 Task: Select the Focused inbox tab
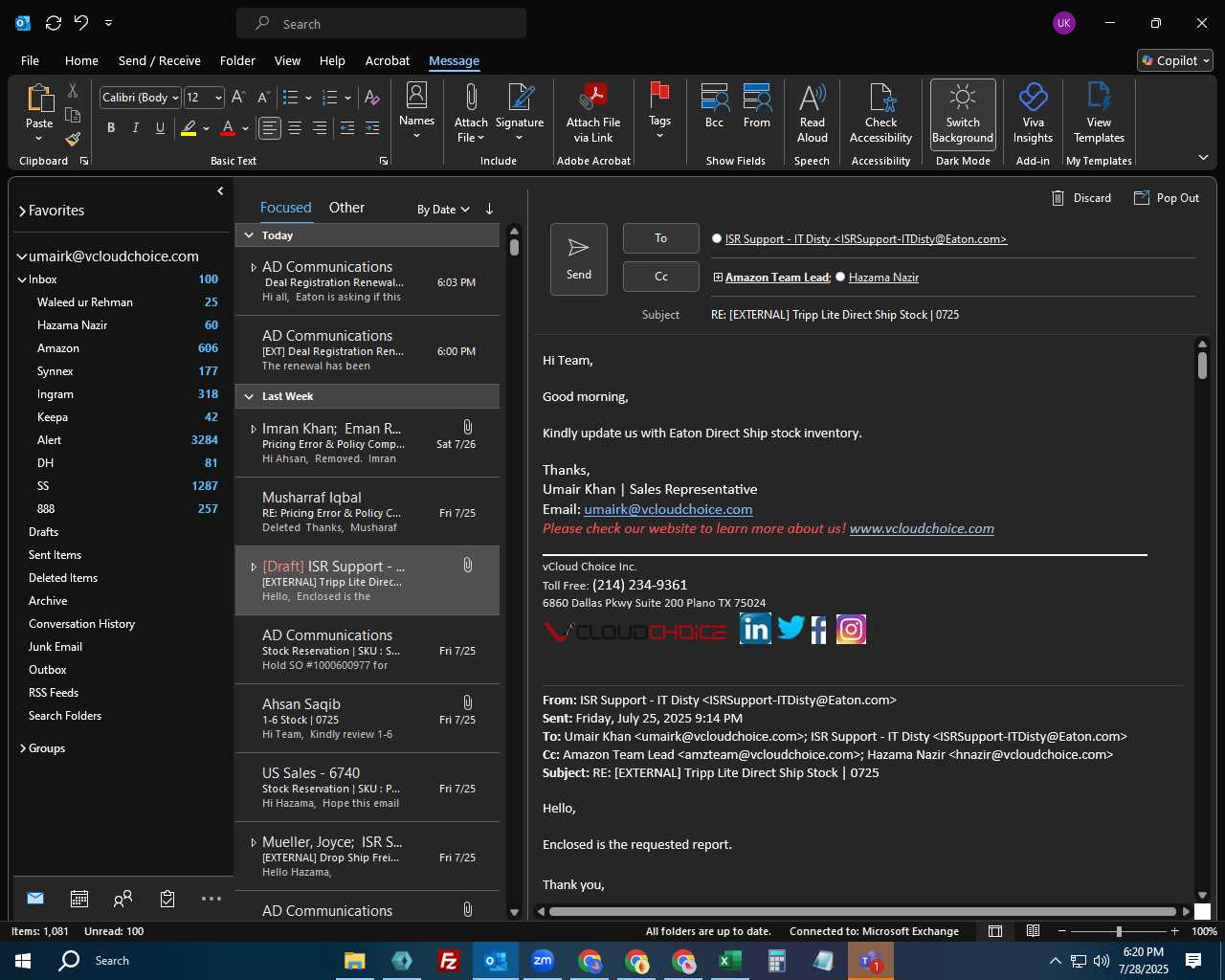(x=285, y=208)
